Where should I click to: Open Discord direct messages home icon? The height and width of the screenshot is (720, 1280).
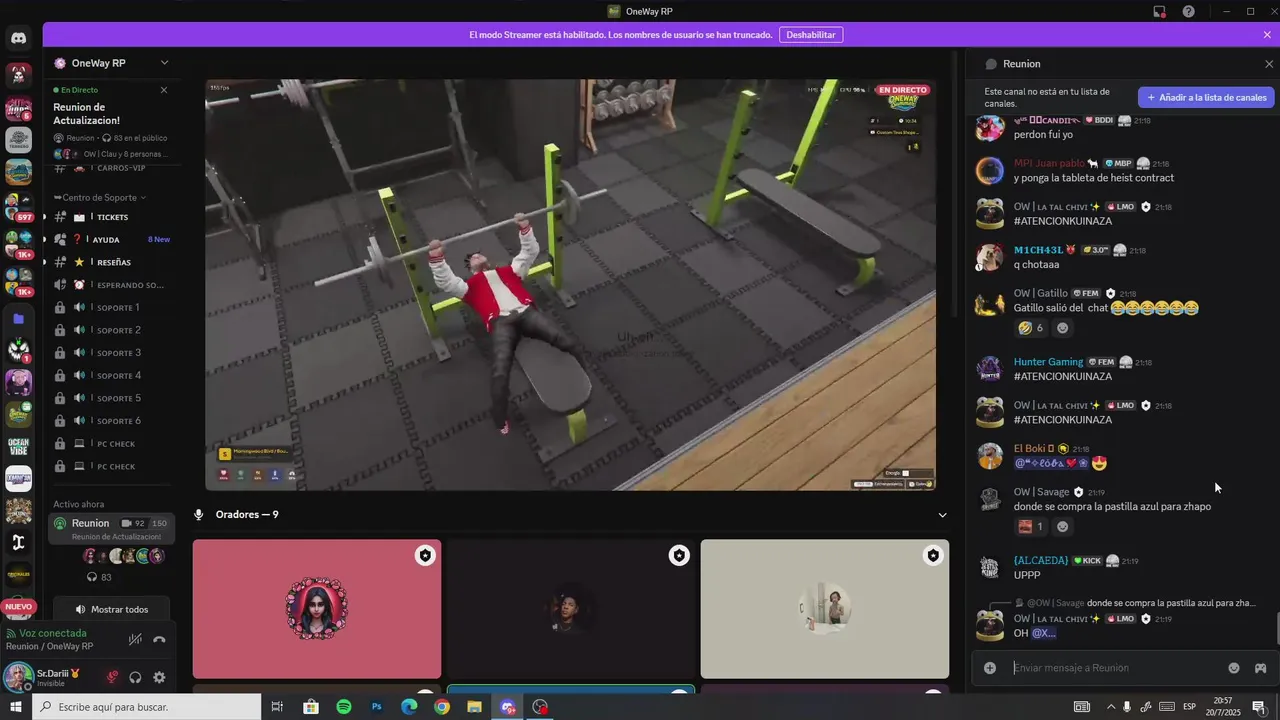[18, 39]
